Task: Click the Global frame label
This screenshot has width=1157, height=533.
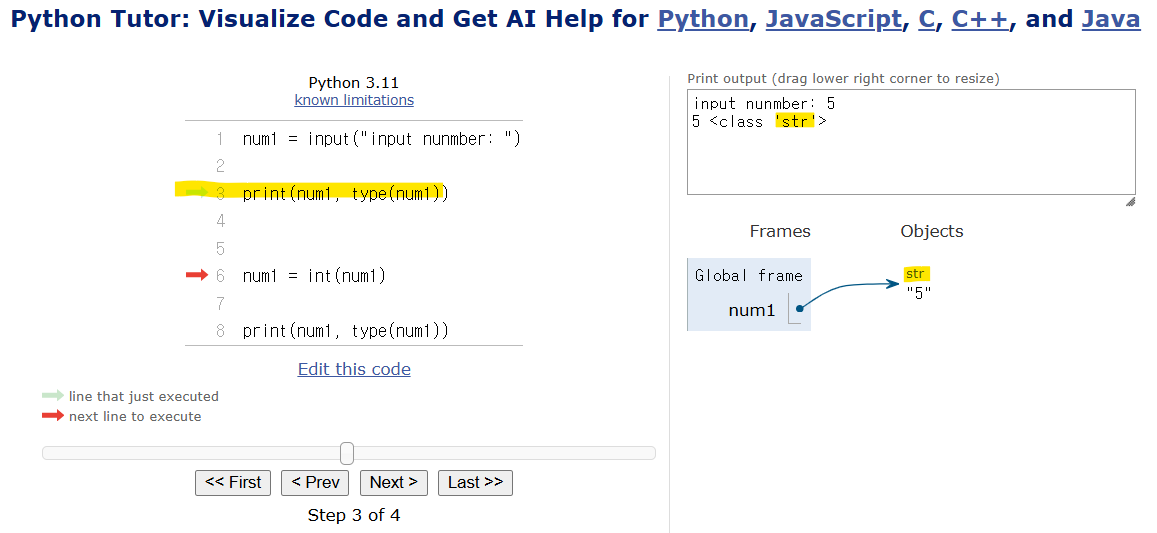Action: pos(748,276)
